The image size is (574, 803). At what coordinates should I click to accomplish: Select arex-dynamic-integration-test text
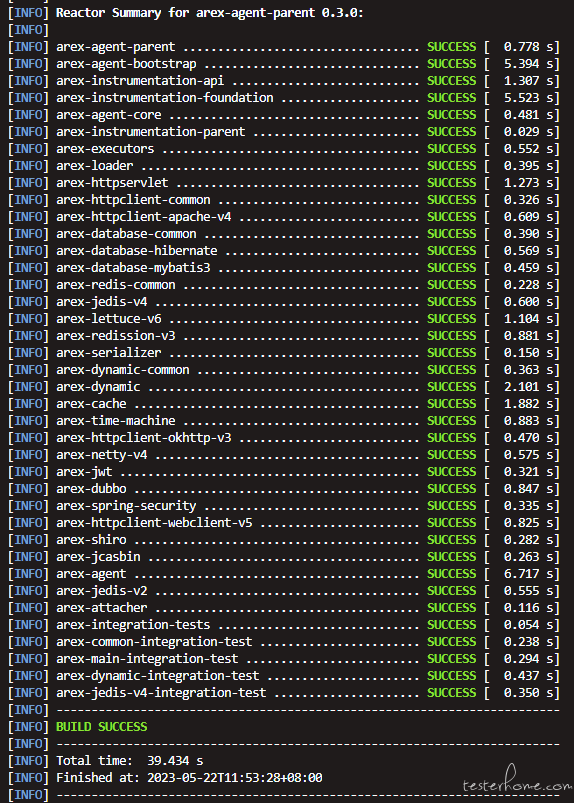point(158,675)
